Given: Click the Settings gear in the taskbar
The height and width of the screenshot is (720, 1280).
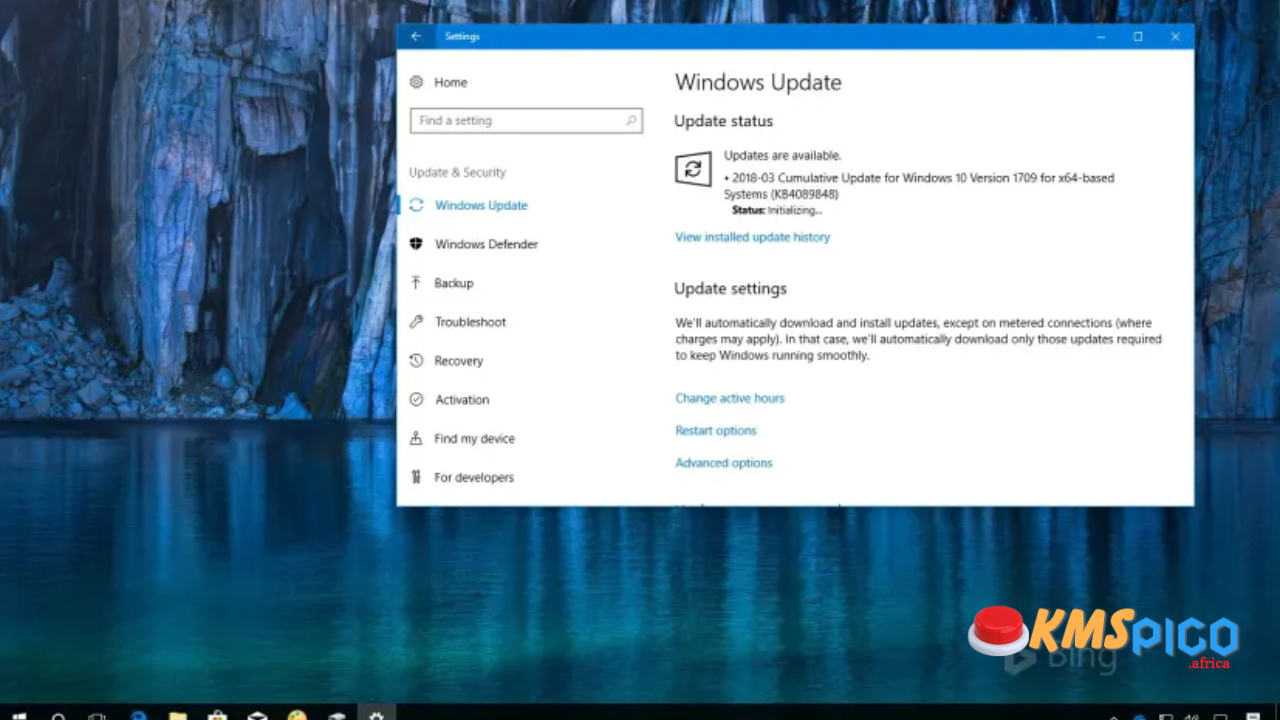Looking at the screenshot, I should (x=376, y=715).
